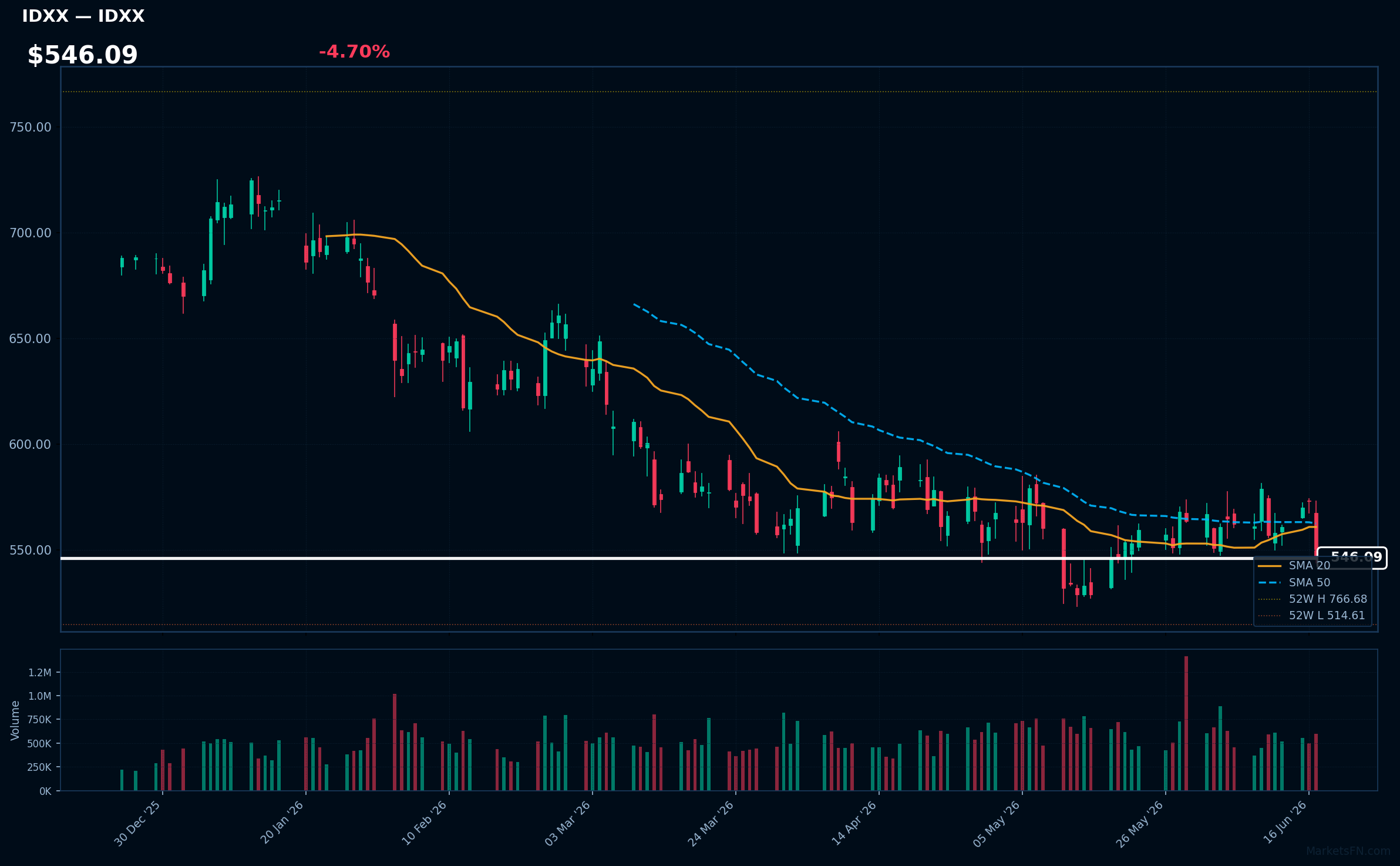Viewport: 1400px width, 866px height.
Task: Click the 750K volume axis label
Action: (x=39, y=720)
